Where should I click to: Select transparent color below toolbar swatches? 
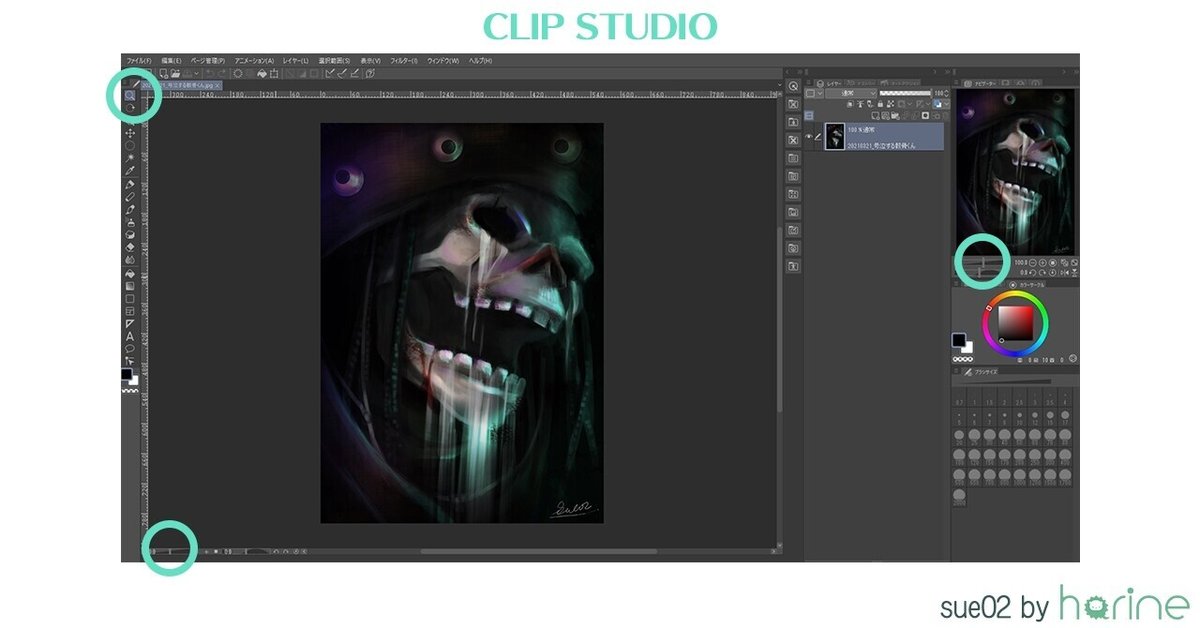pyautogui.click(x=129, y=391)
